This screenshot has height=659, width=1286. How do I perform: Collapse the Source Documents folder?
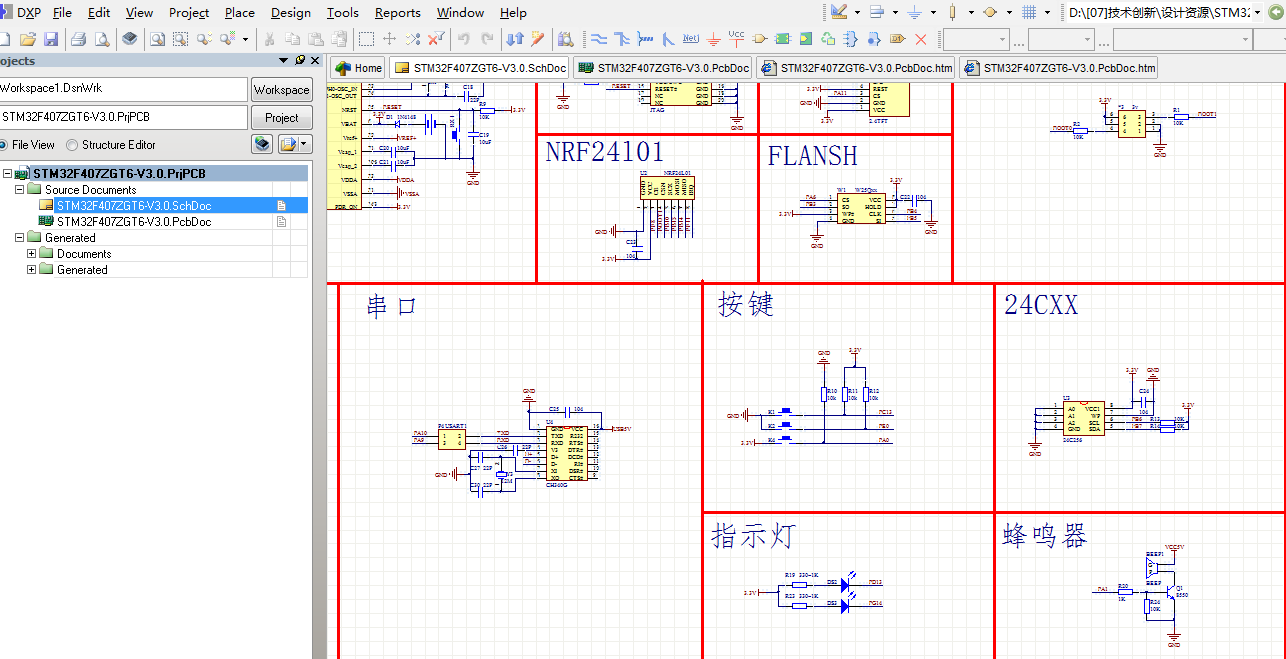19,189
